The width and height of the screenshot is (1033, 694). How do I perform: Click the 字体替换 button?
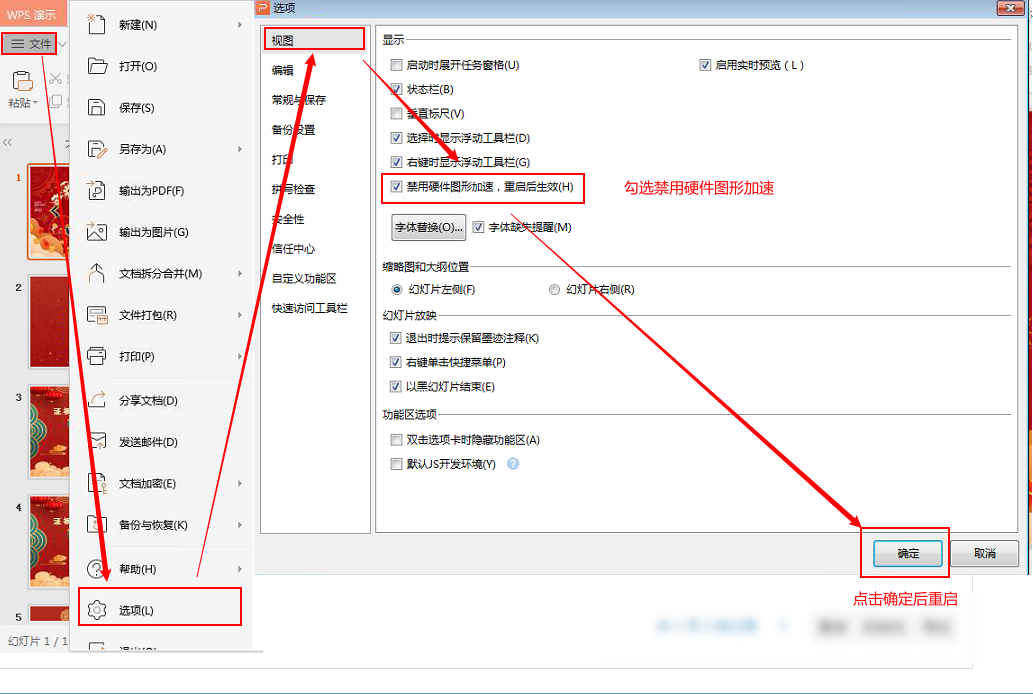(431, 226)
